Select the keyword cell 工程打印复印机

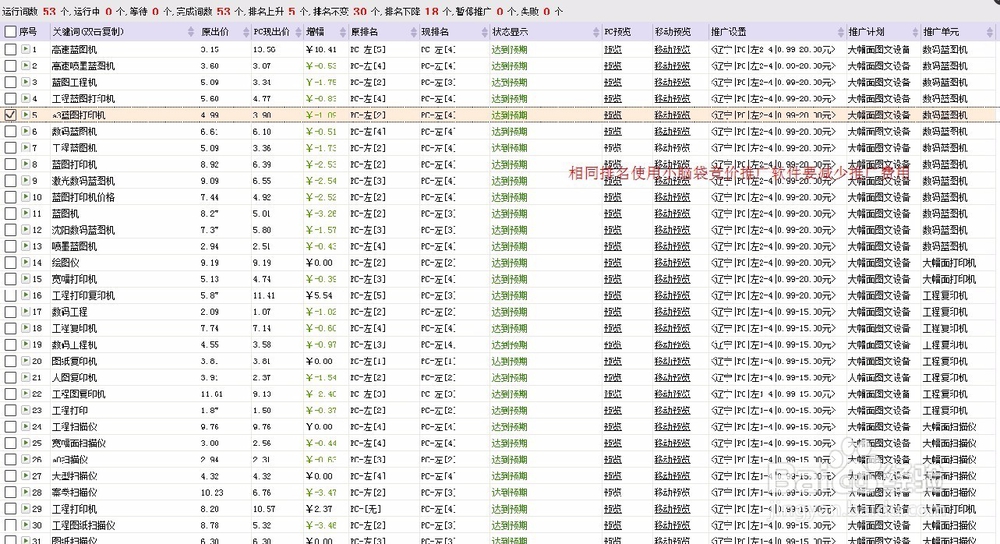point(83,296)
